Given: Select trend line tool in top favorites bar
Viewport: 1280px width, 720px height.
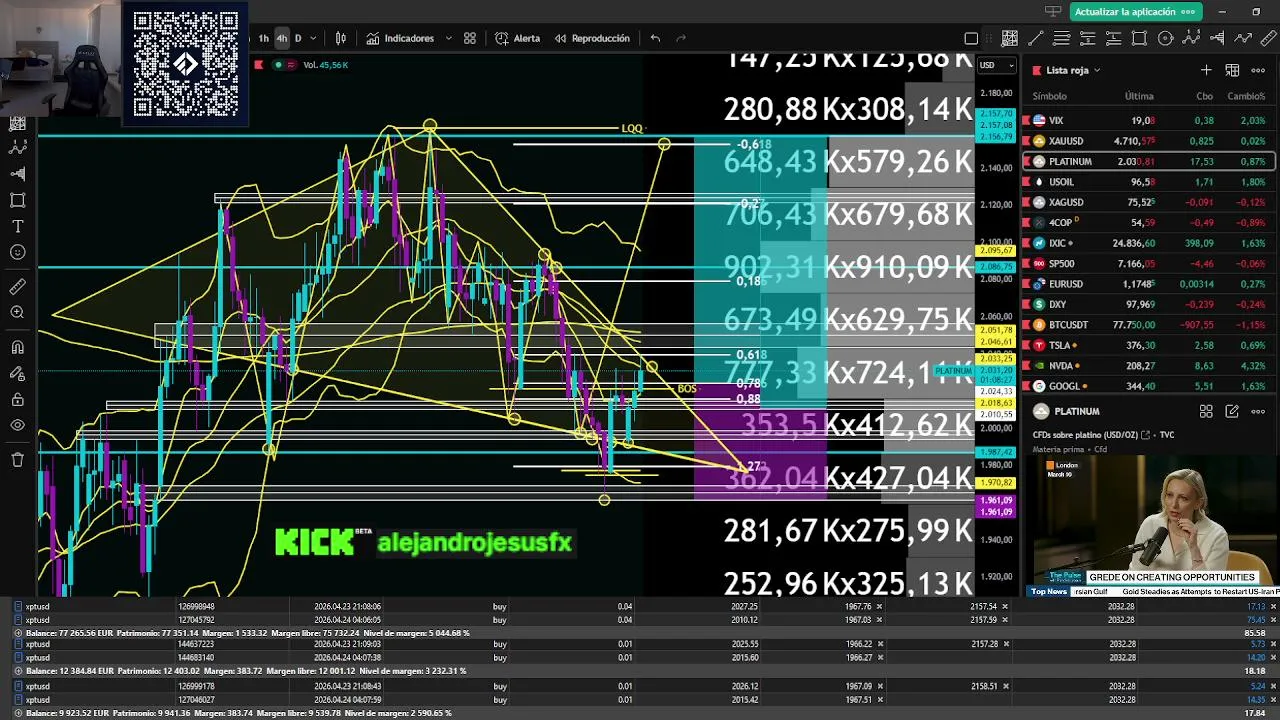Looking at the screenshot, I should [x=1036, y=38].
